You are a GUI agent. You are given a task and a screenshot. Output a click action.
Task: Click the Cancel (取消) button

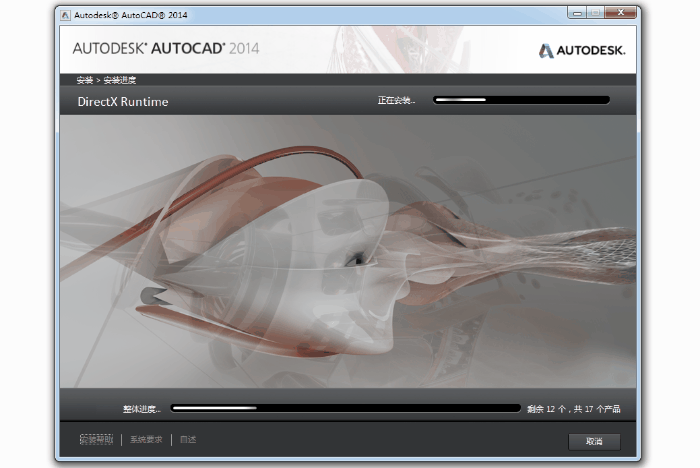[594, 441]
